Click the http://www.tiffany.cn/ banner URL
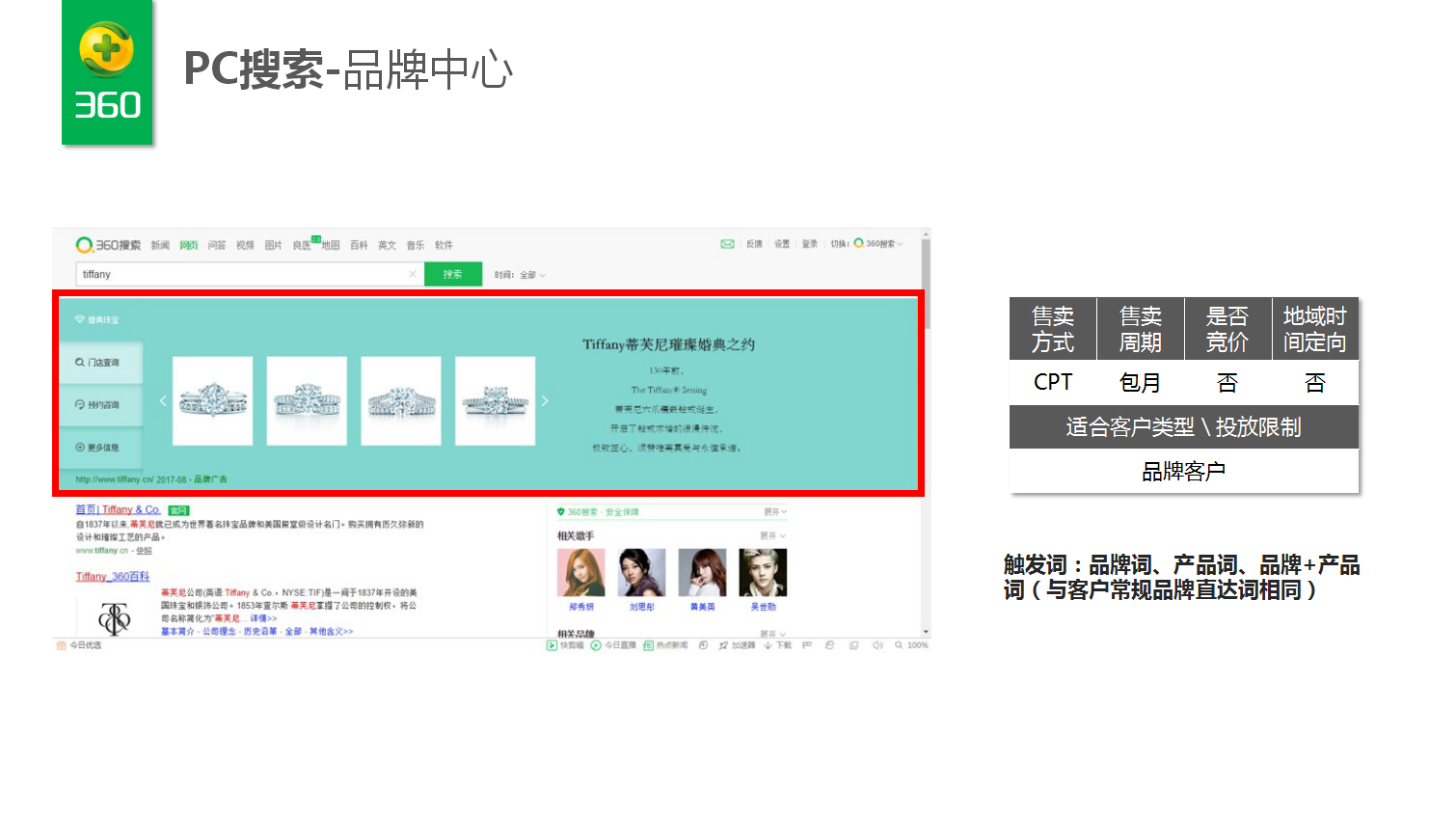 (114, 479)
